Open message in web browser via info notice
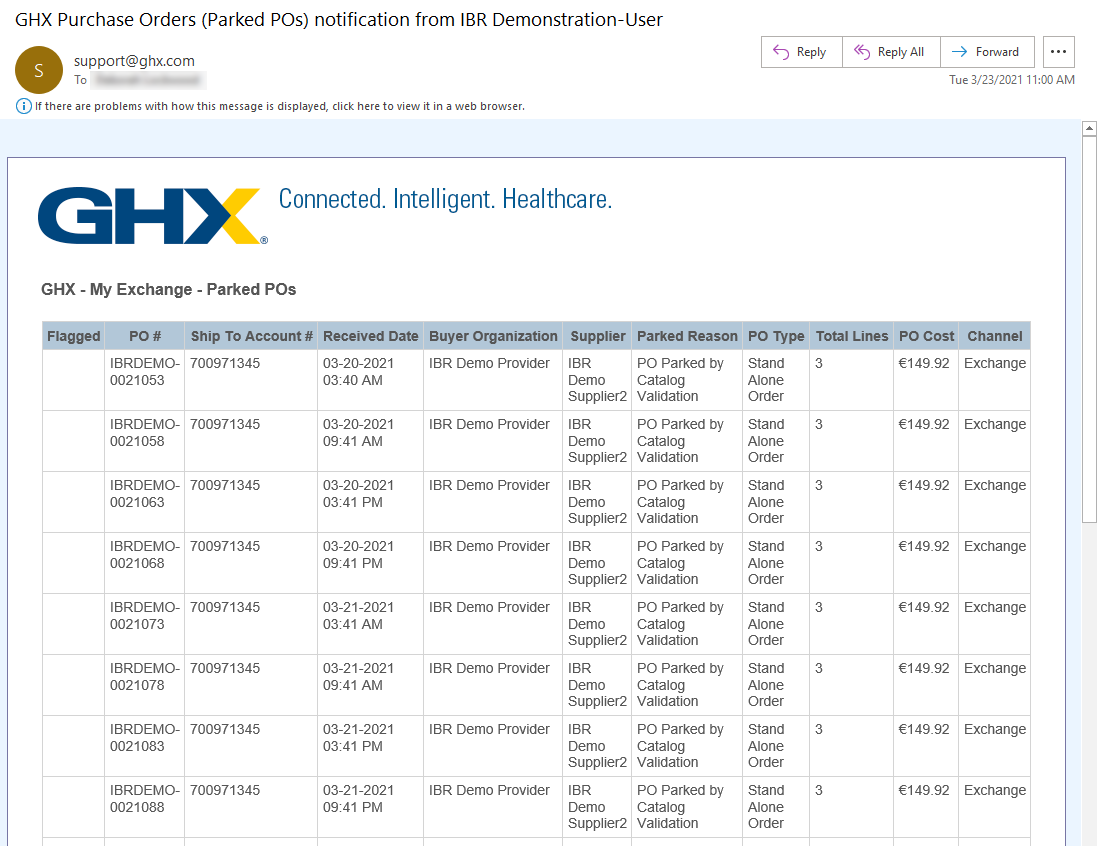The height and width of the screenshot is (846, 1098). pyautogui.click(x=280, y=106)
